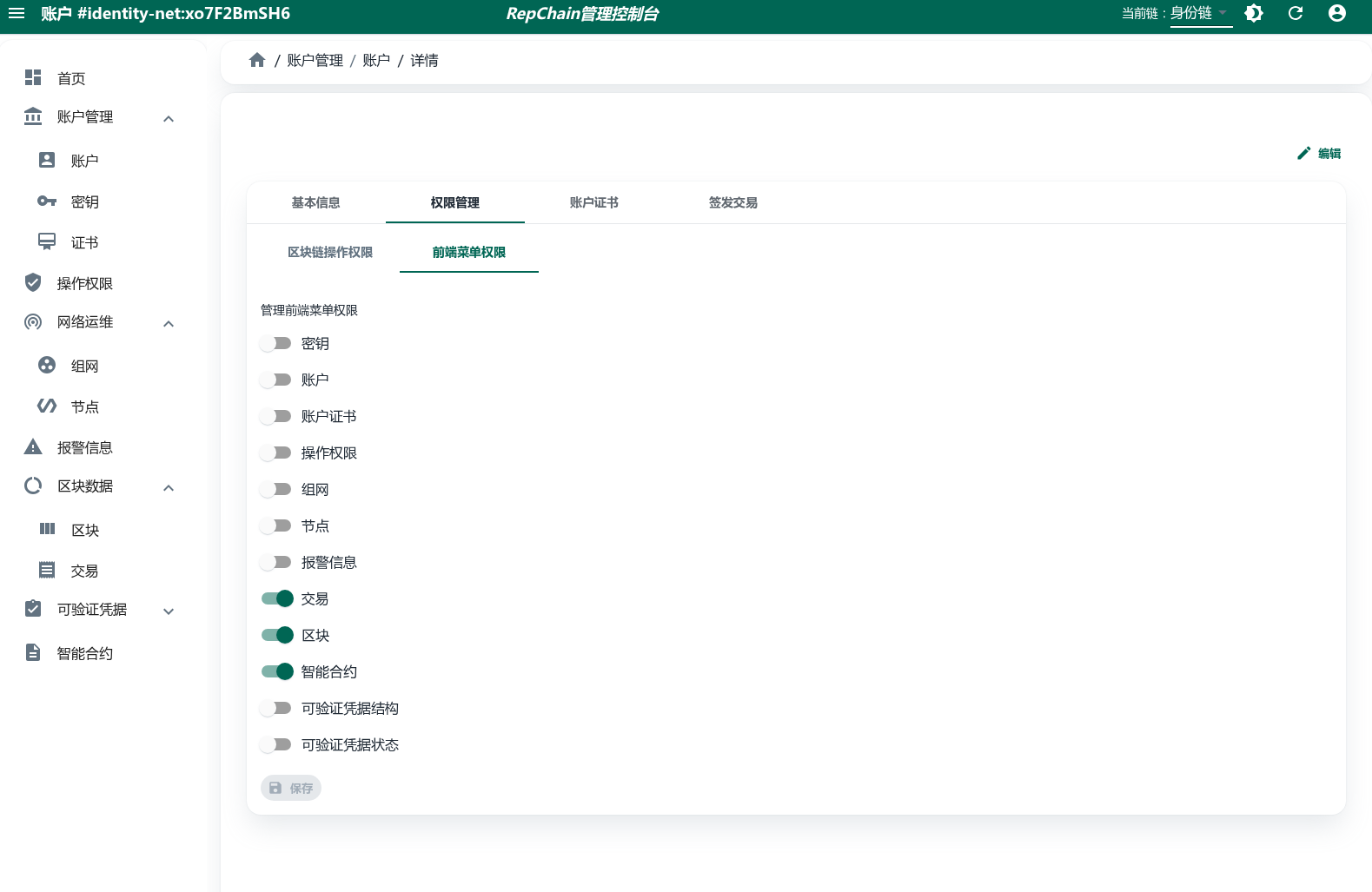This screenshot has height=892, width=1372.
Task: Click the refresh icon in header
Action: click(x=1296, y=13)
